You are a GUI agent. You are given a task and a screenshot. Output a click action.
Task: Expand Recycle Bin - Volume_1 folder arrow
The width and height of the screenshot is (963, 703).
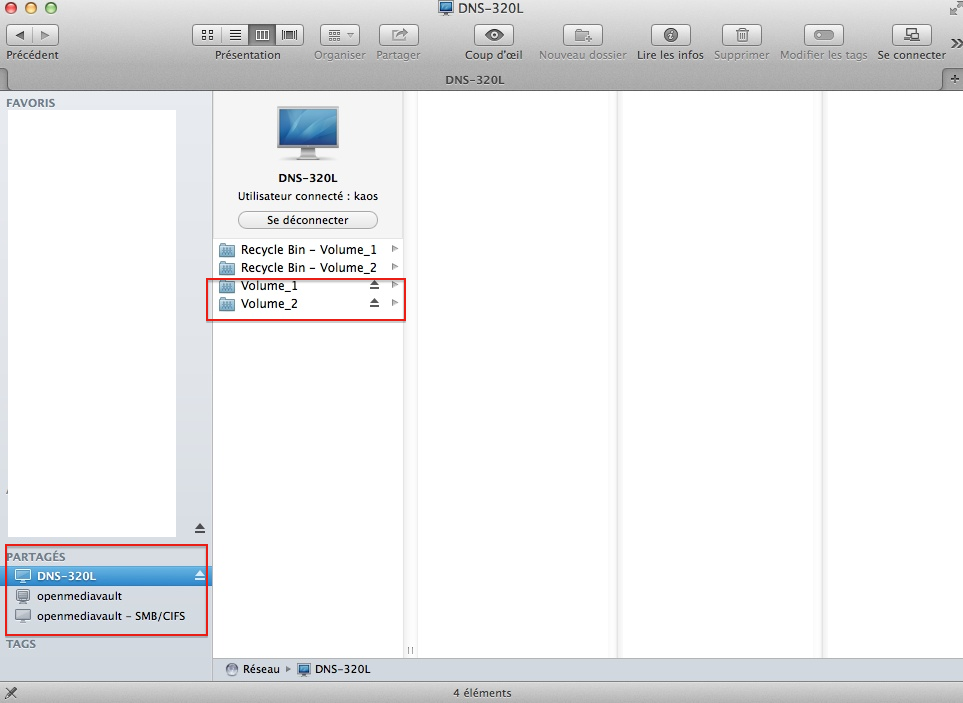point(395,249)
